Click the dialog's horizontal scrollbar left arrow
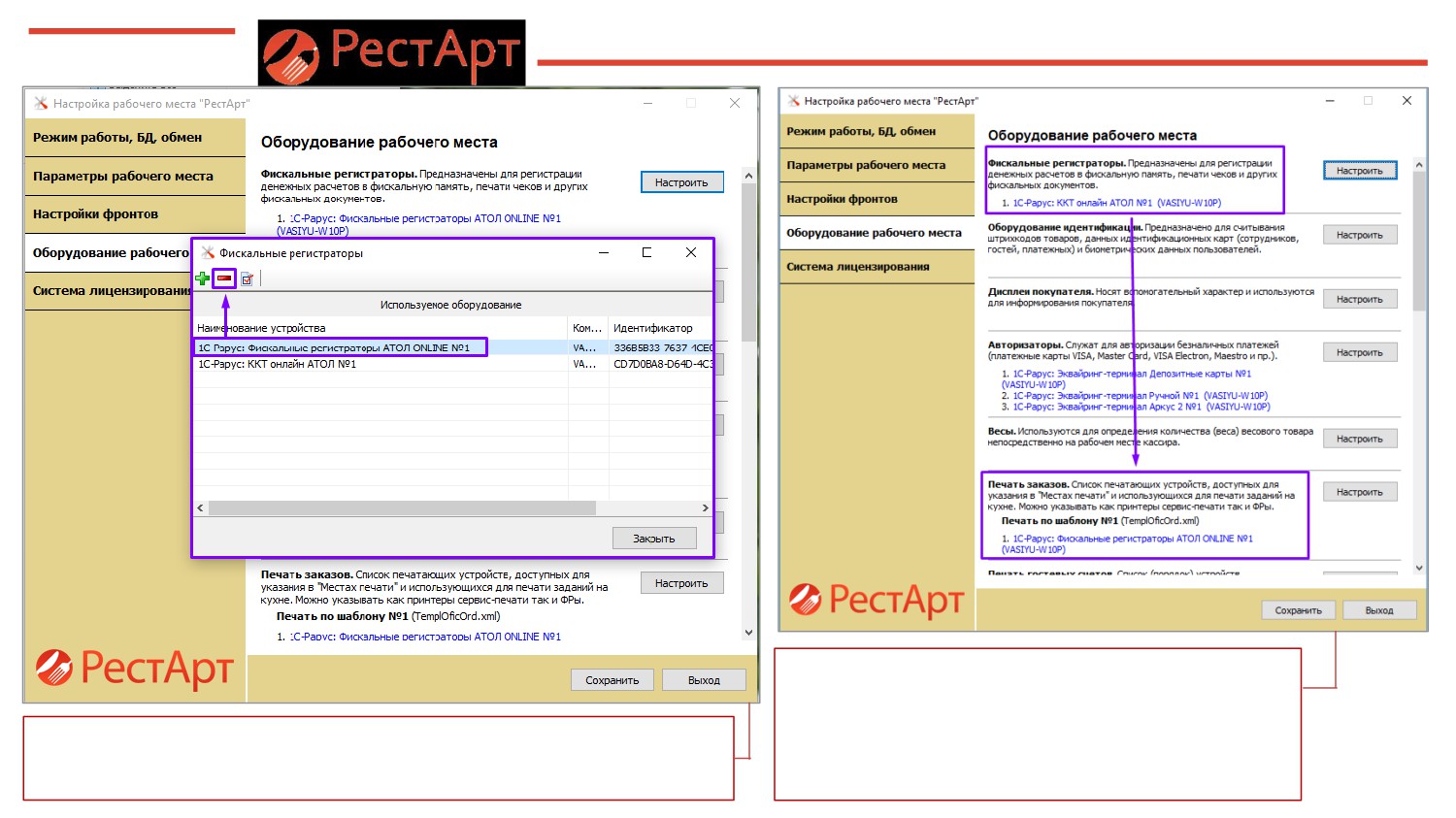1456x818 pixels. pyautogui.click(x=201, y=508)
